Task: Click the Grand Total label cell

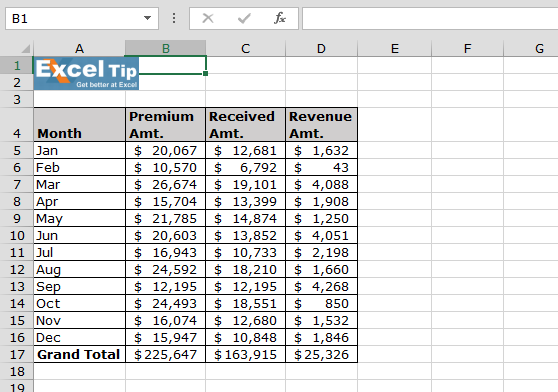Action: [x=79, y=354]
